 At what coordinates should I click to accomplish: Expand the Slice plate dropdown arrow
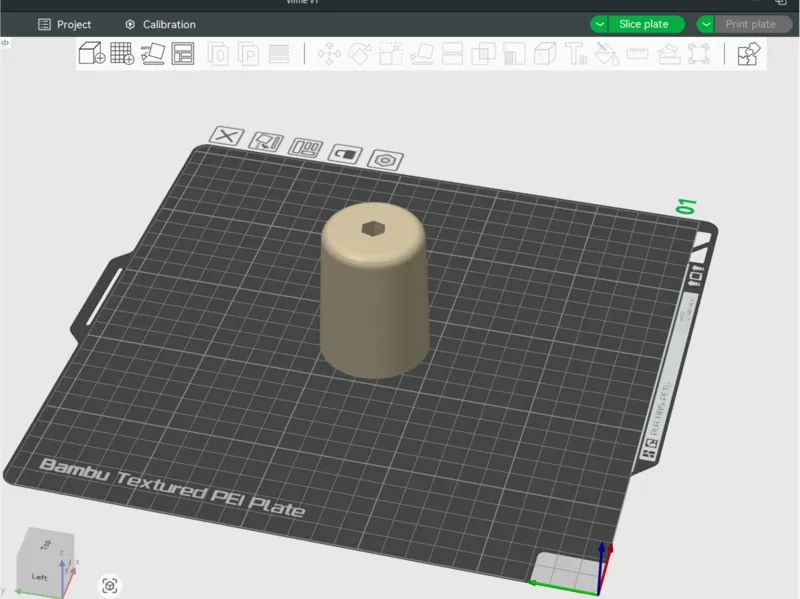tap(599, 24)
